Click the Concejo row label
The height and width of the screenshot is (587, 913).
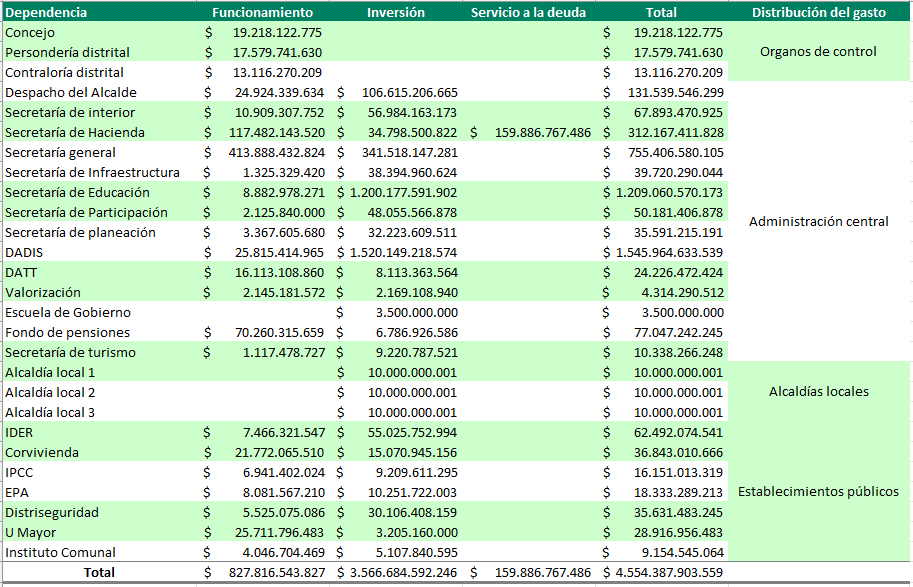point(30,32)
